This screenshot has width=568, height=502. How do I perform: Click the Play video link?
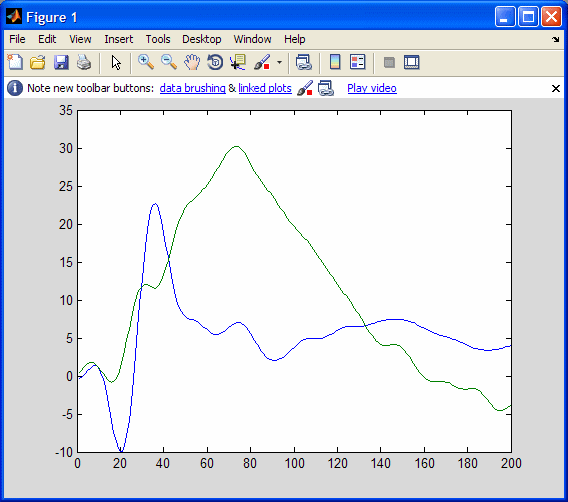(372, 88)
